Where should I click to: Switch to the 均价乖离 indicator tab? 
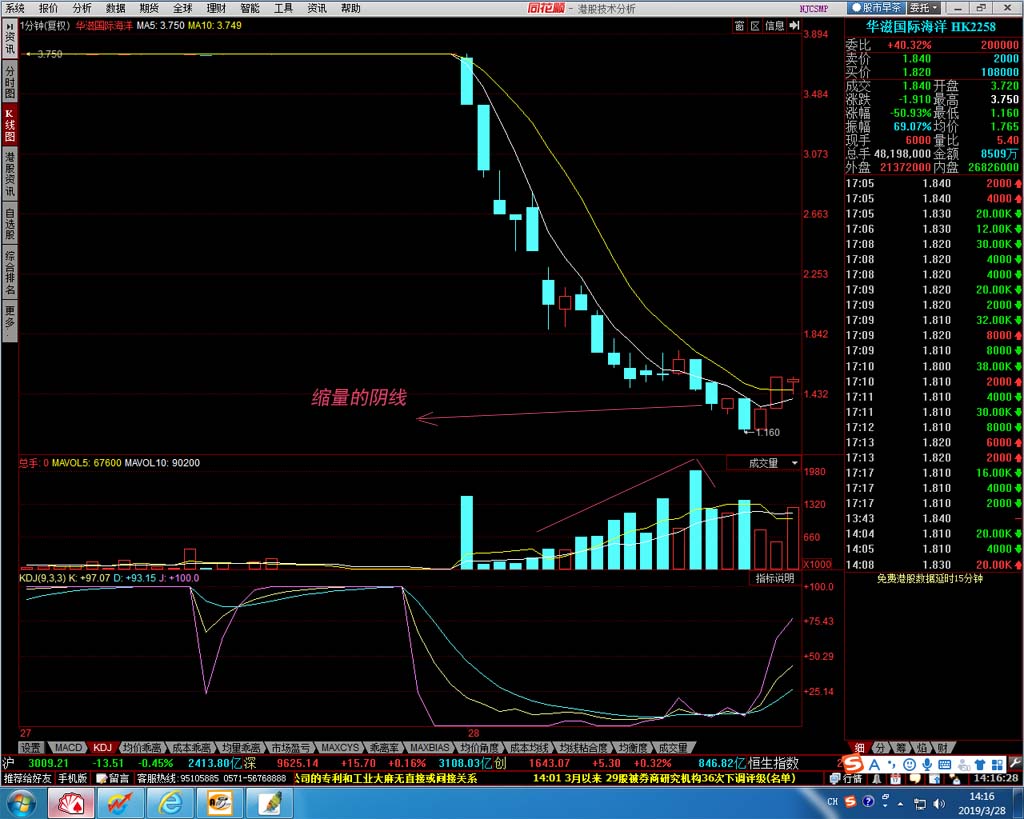[x=142, y=747]
